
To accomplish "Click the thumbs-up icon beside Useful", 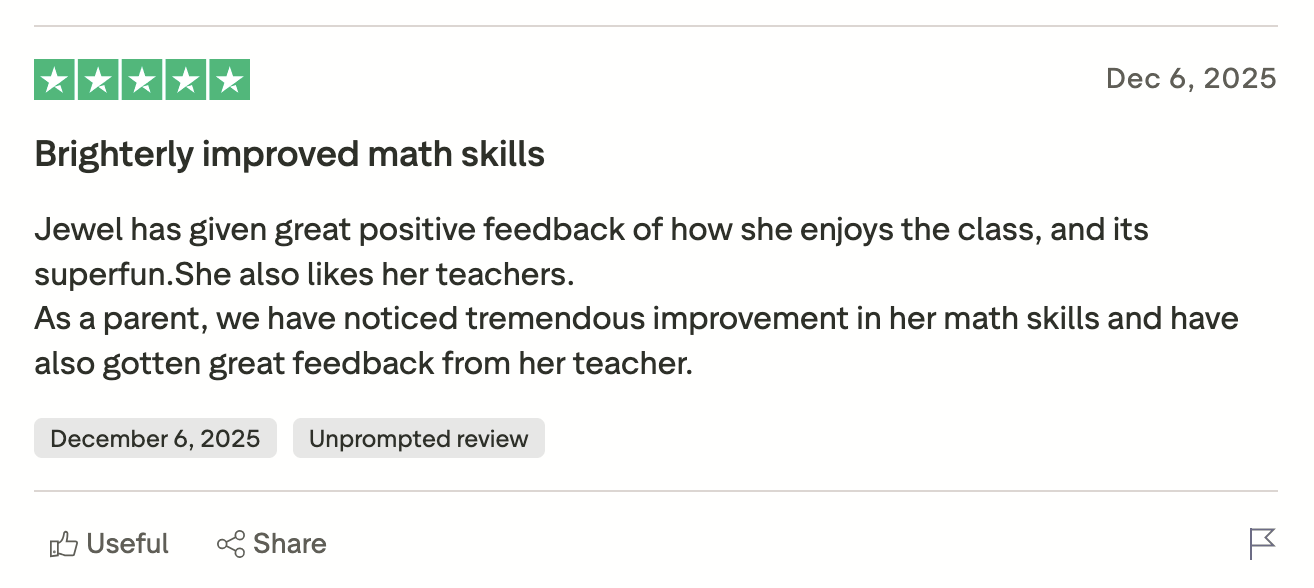I will point(63,544).
